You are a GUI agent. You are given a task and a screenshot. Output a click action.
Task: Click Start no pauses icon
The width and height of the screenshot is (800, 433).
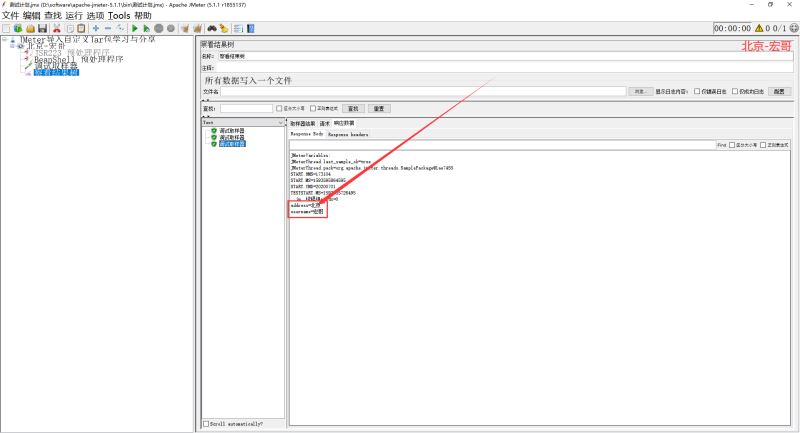pyautogui.click(x=146, y=29)
